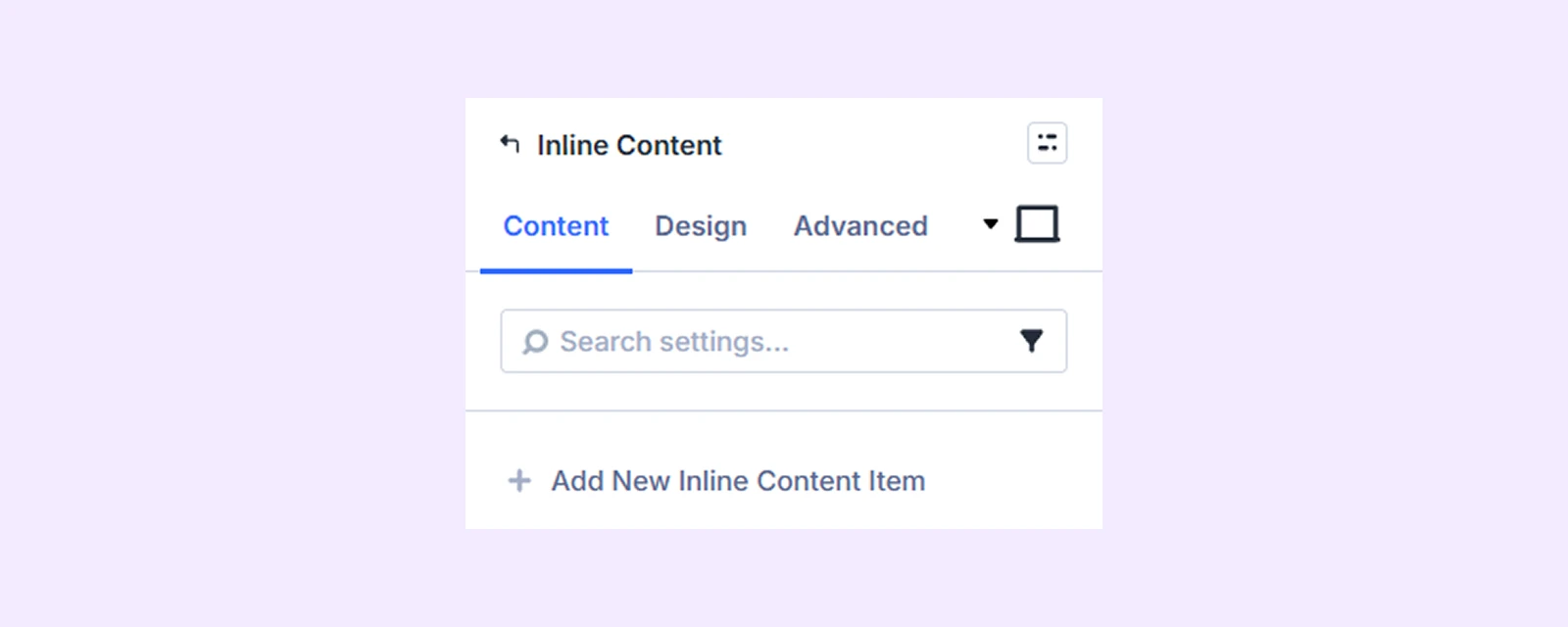1568x627 pixels.
Task: Open the preset options icon in header
Action: (x=1047, y=143)
